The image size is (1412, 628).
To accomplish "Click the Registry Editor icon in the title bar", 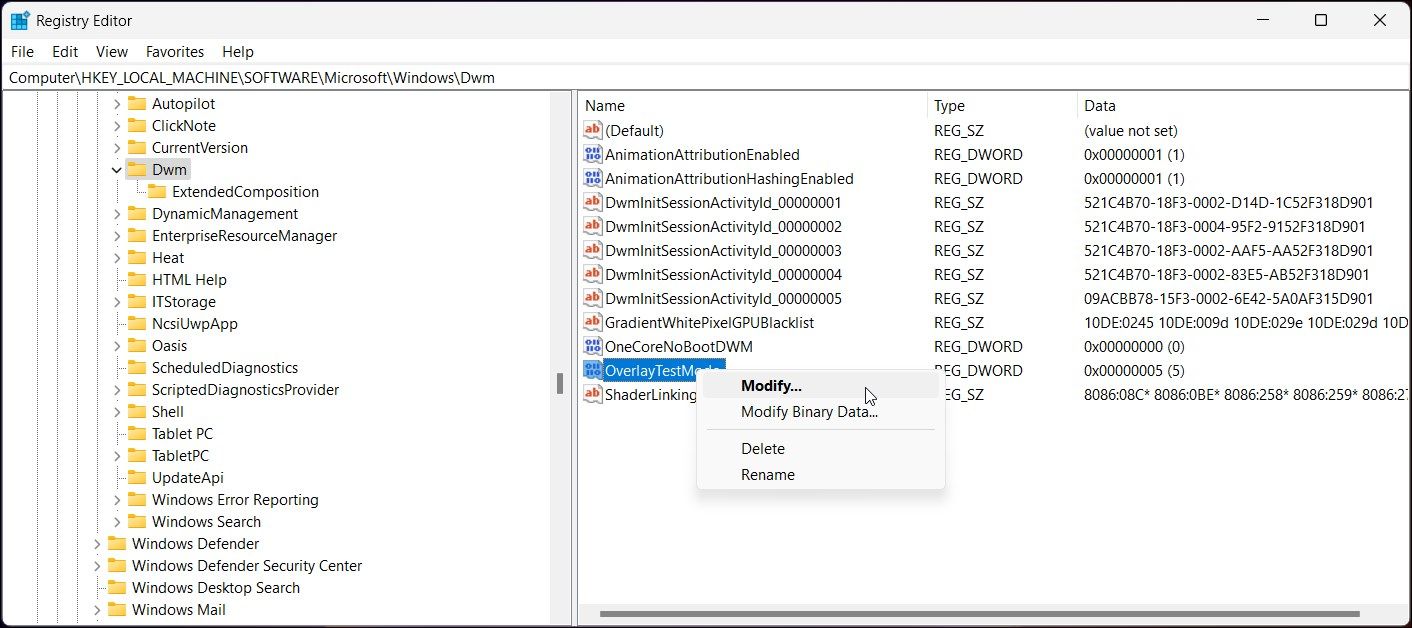I will click(x=21, y=19).
